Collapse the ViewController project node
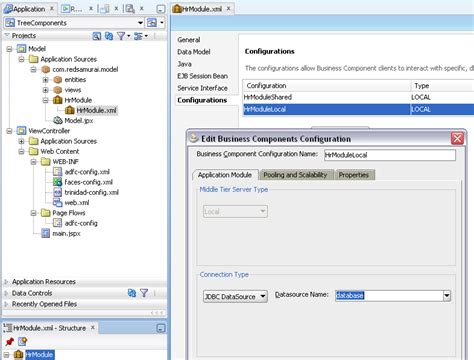The height and width of the screenshot is (360, 474). [9, 131]
